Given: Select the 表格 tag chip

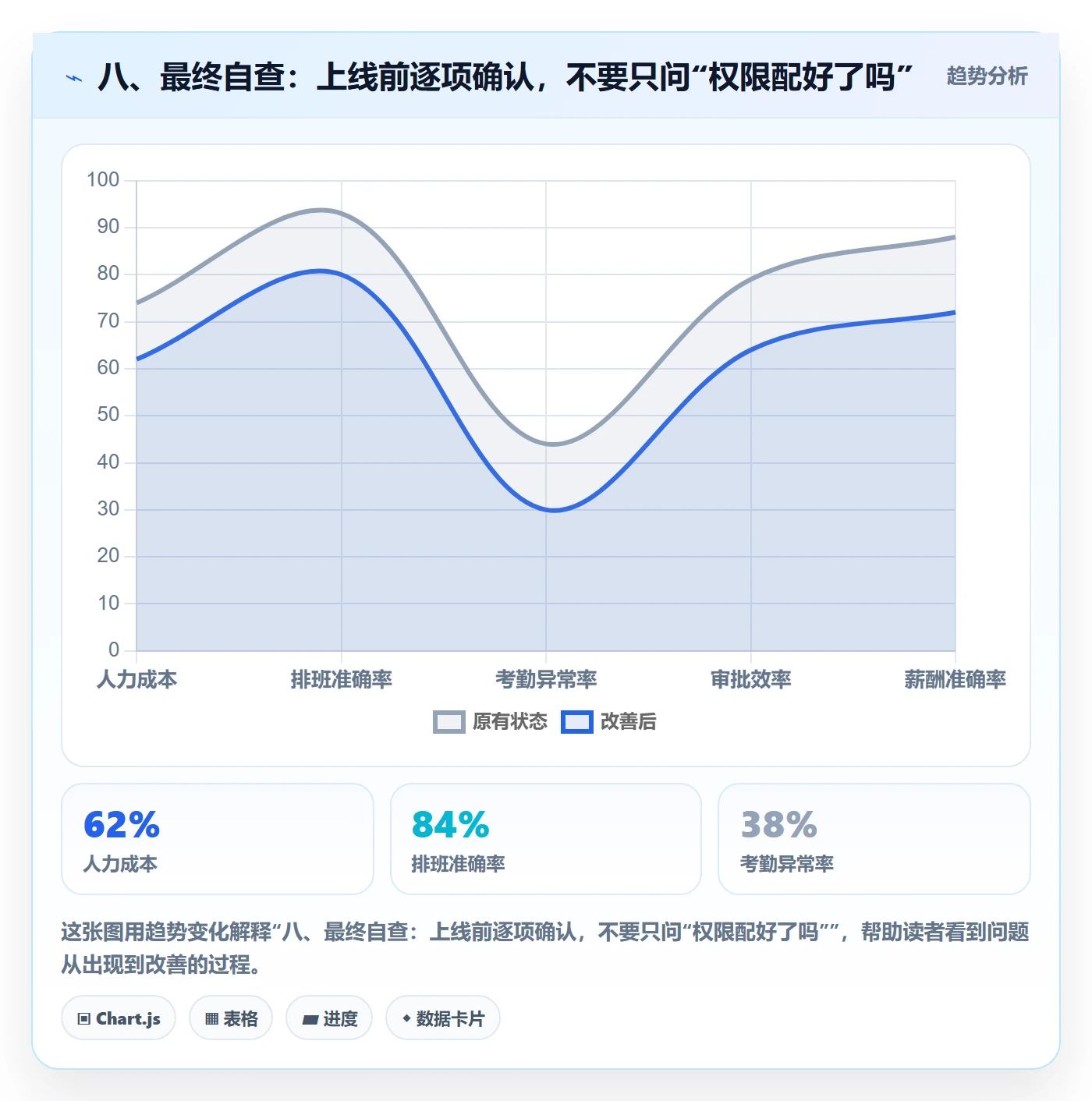Looking at the screenshot, I should click(x=231, y=1018).
